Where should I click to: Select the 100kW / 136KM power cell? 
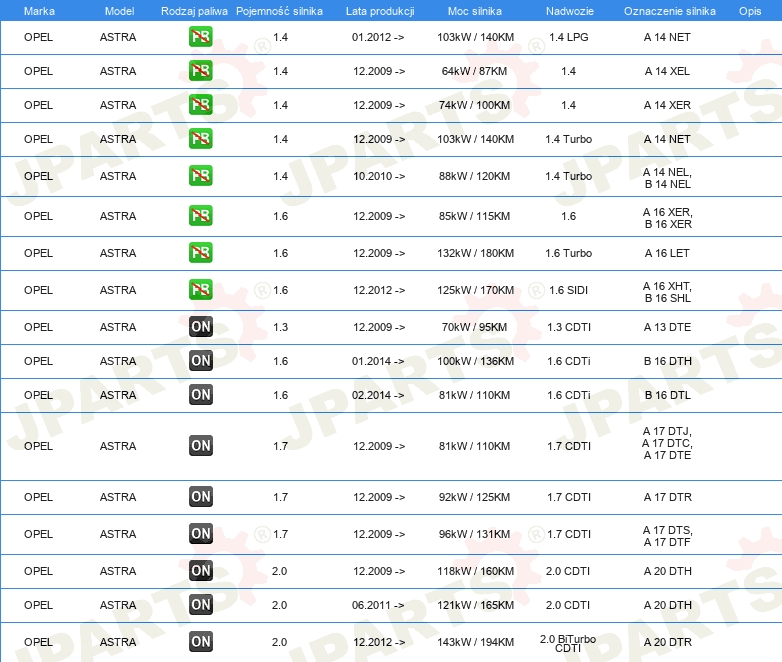pos(475,361)
